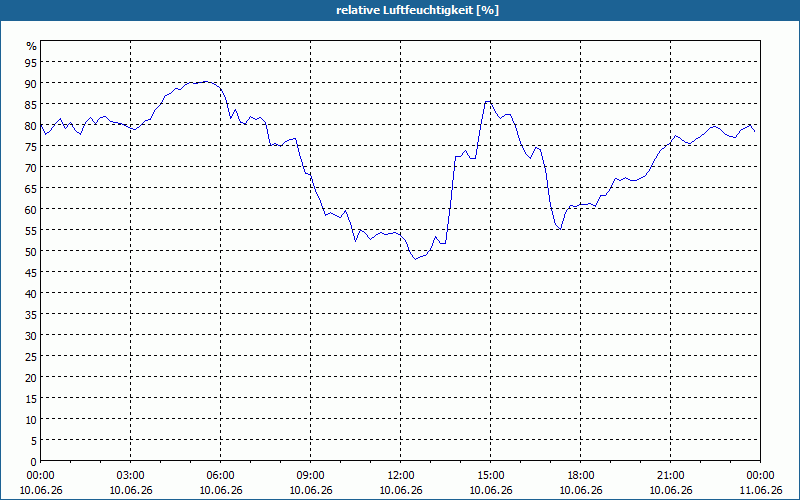Select the '10.06.26' date beneath 12:00

tap(401, 490)
